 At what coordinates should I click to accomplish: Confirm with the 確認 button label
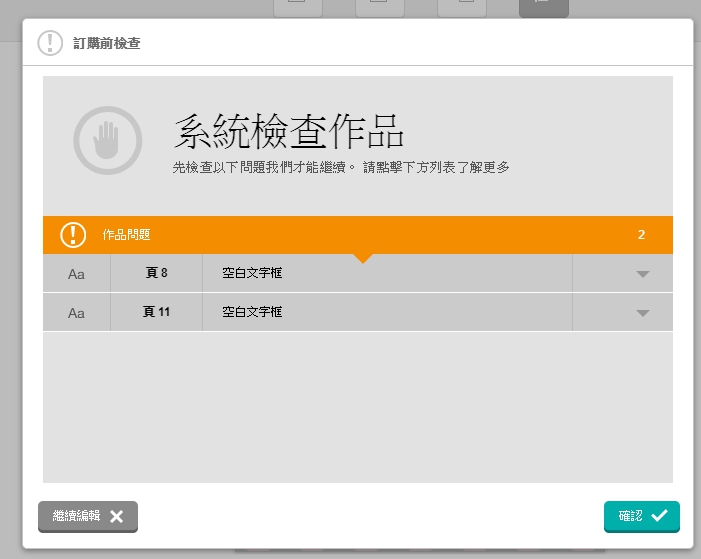(x=631, y=516)
